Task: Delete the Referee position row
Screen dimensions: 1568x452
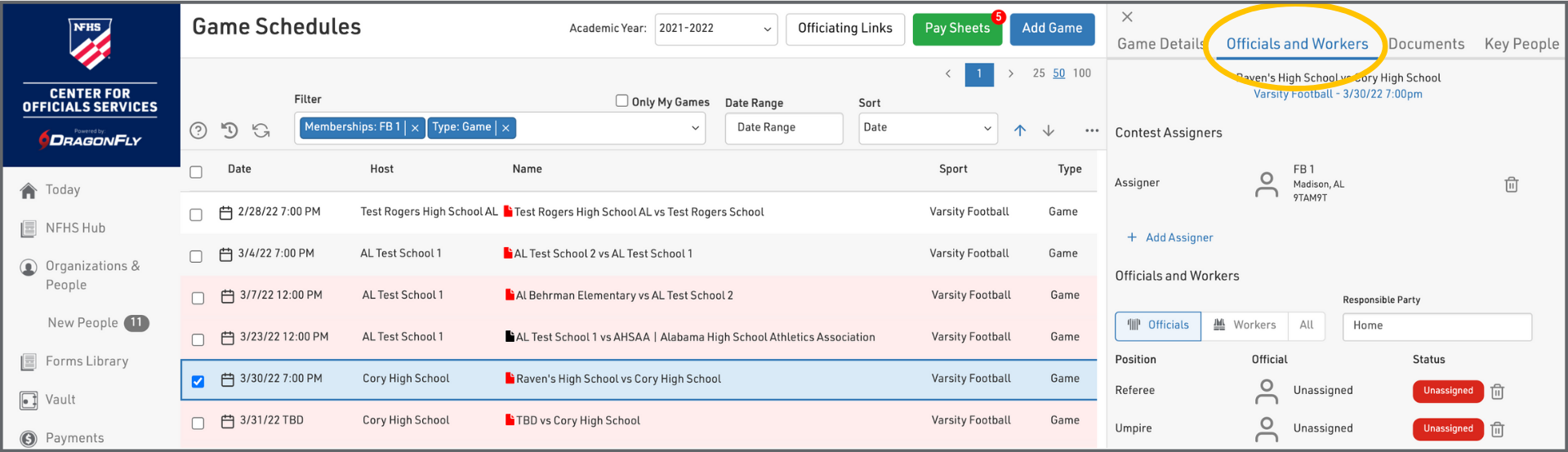Action: tap(1497, 392)
